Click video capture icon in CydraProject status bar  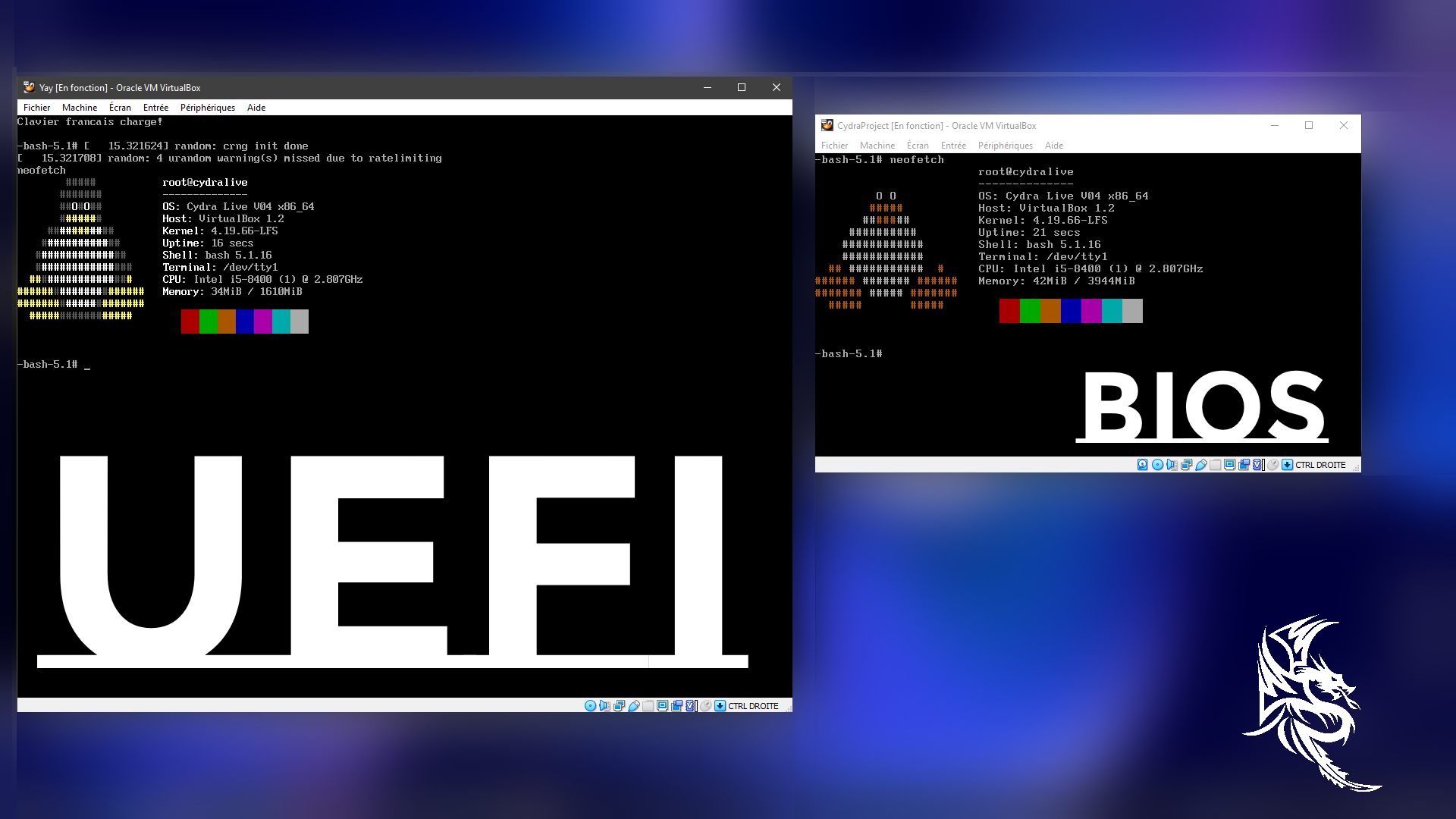[1244, 465]
